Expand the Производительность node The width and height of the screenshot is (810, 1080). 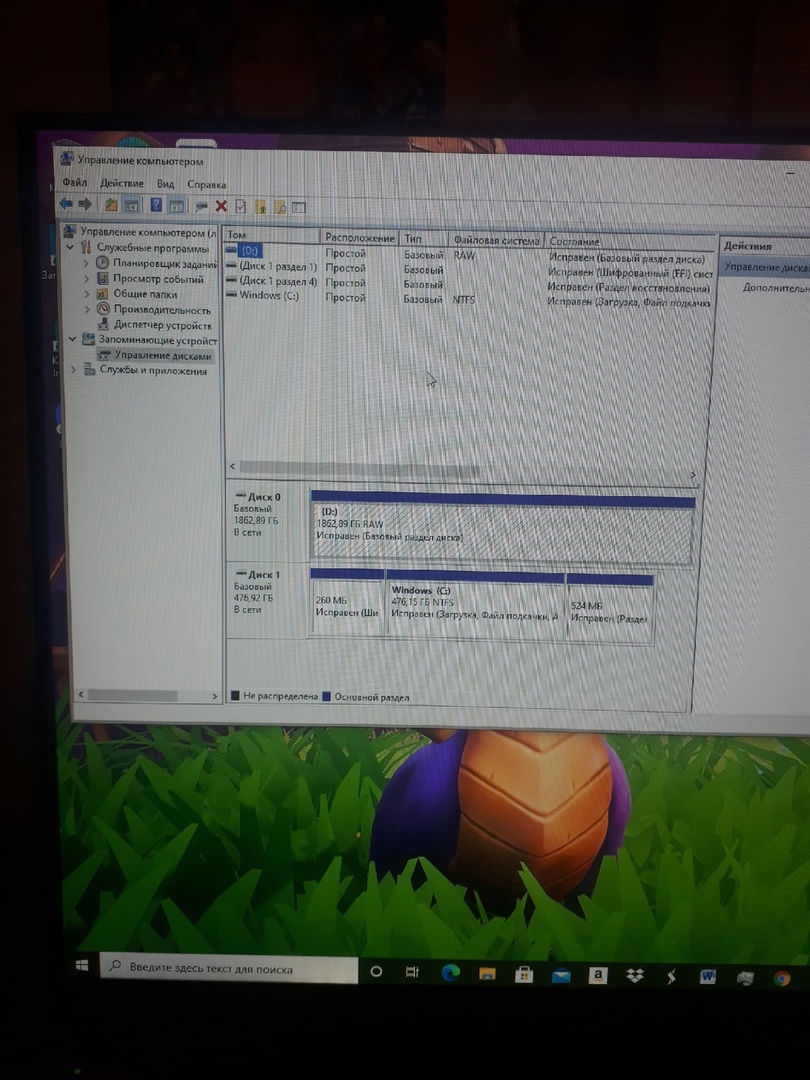(x=86, y=309)
